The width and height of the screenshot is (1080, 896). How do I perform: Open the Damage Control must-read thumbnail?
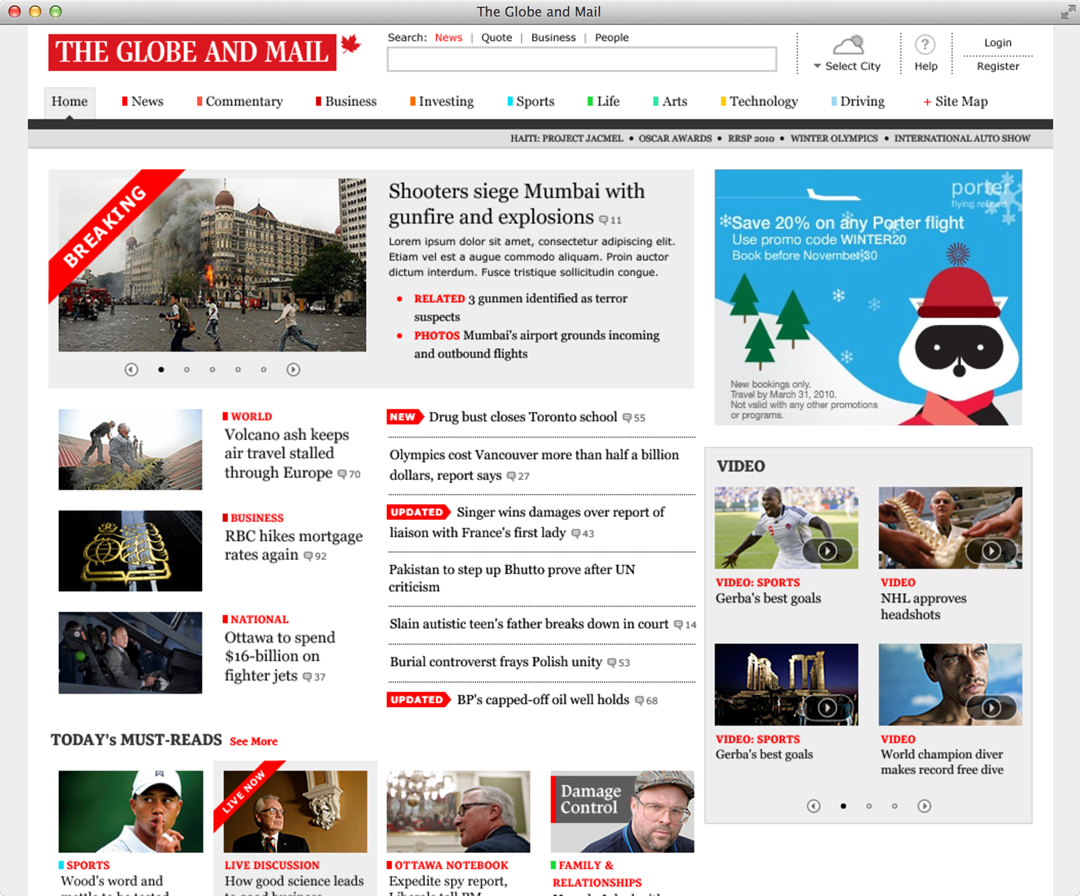(x=622, y=812)
